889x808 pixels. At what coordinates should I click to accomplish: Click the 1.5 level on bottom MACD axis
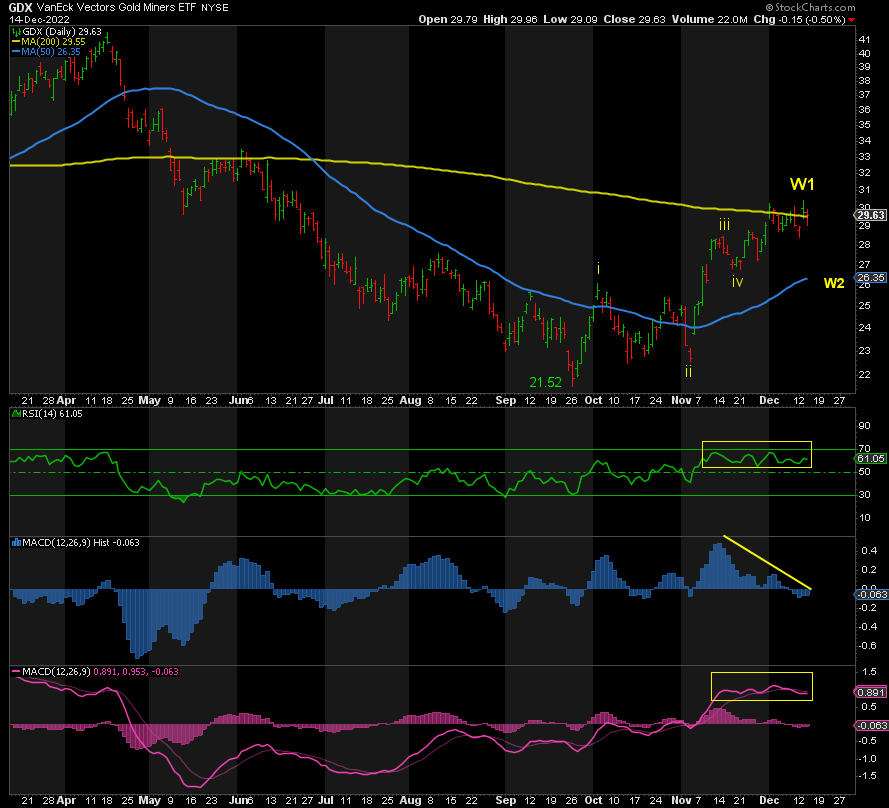(869, 672)
